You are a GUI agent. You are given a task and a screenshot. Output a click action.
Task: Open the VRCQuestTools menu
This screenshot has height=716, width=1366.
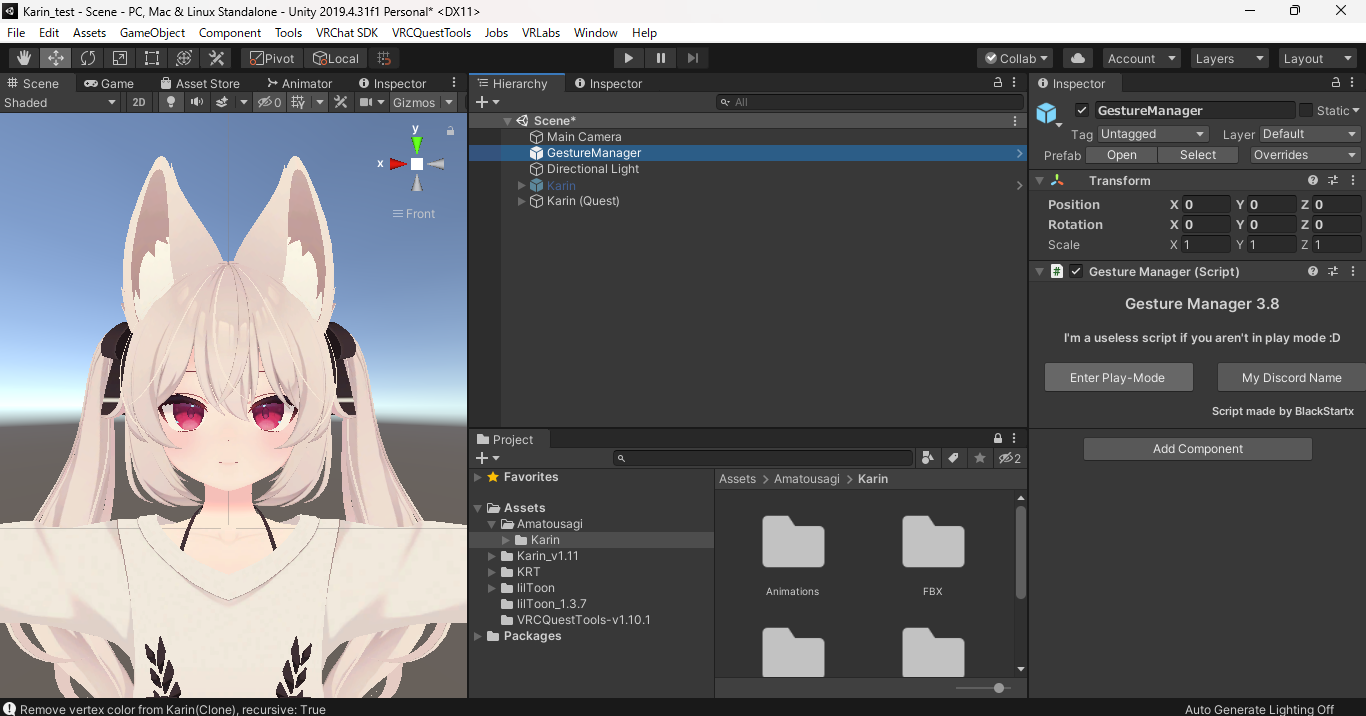tap(431, 33)
